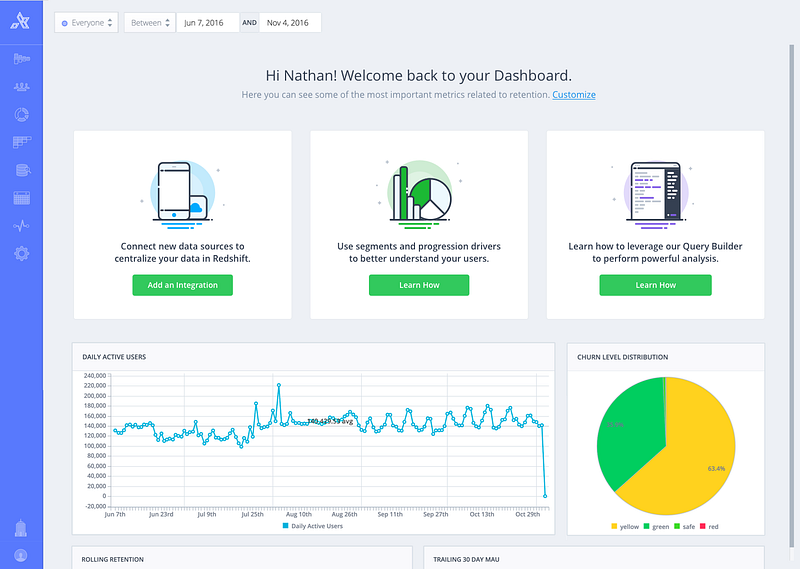
Task: Open the user profile avatar icon
Action: (21, 555)
